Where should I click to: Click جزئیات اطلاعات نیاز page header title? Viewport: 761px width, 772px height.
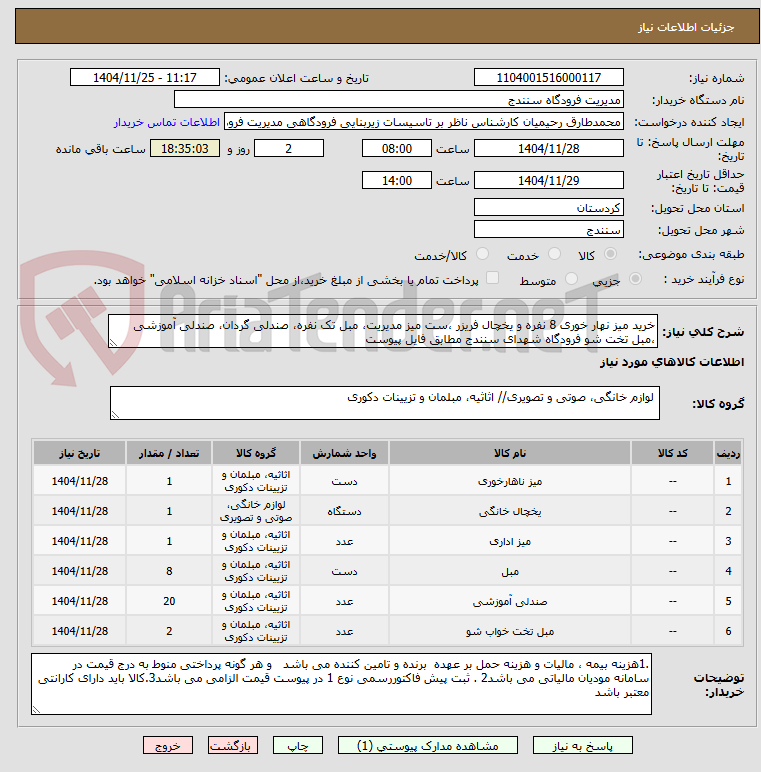coord(686,27)
